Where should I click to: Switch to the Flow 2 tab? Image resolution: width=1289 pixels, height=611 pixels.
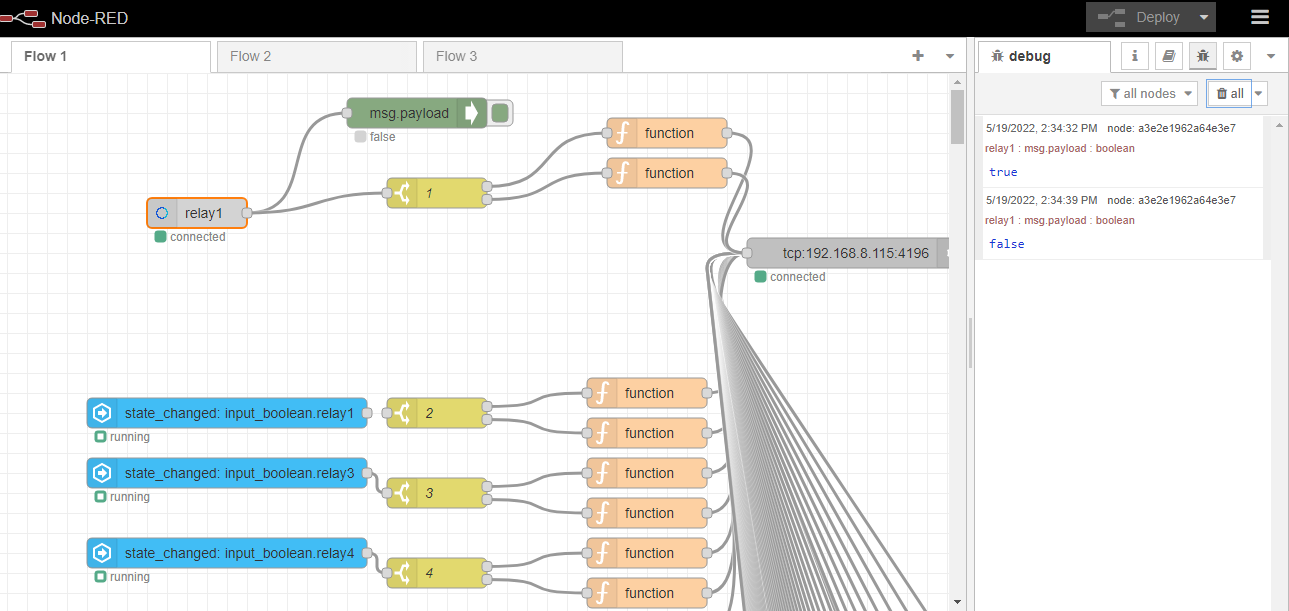[x=316, y=56]
